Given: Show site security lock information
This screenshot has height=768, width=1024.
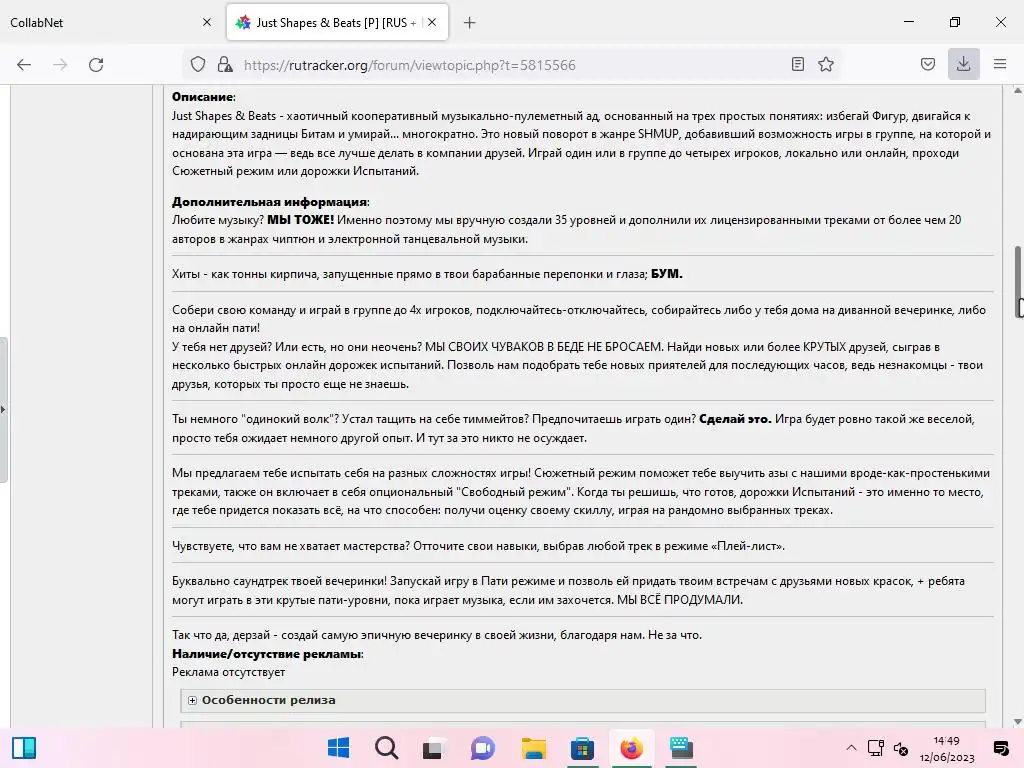Looking at the screenshot, I should click(225, 64).
